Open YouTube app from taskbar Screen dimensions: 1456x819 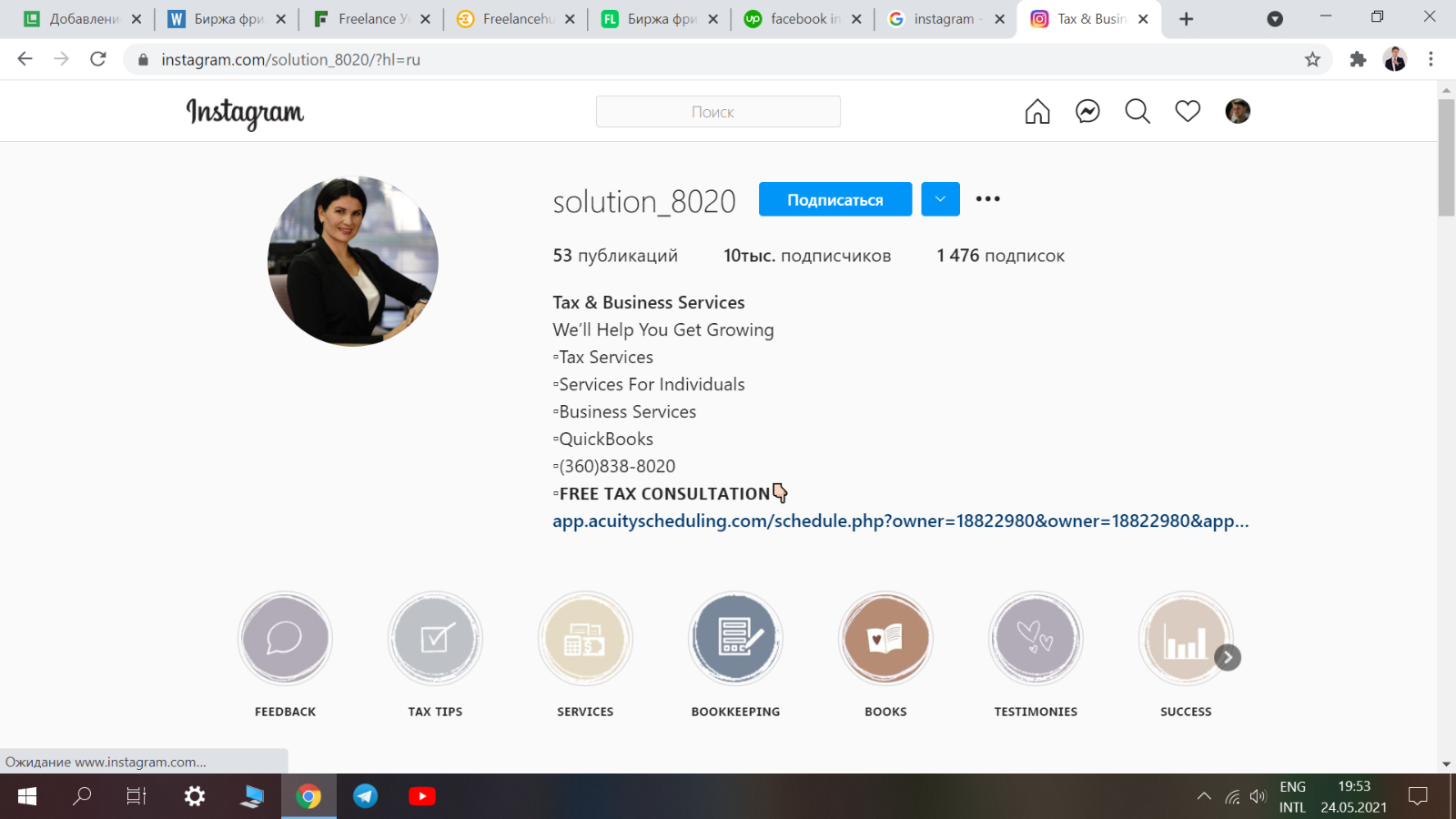tap(421, 796)
